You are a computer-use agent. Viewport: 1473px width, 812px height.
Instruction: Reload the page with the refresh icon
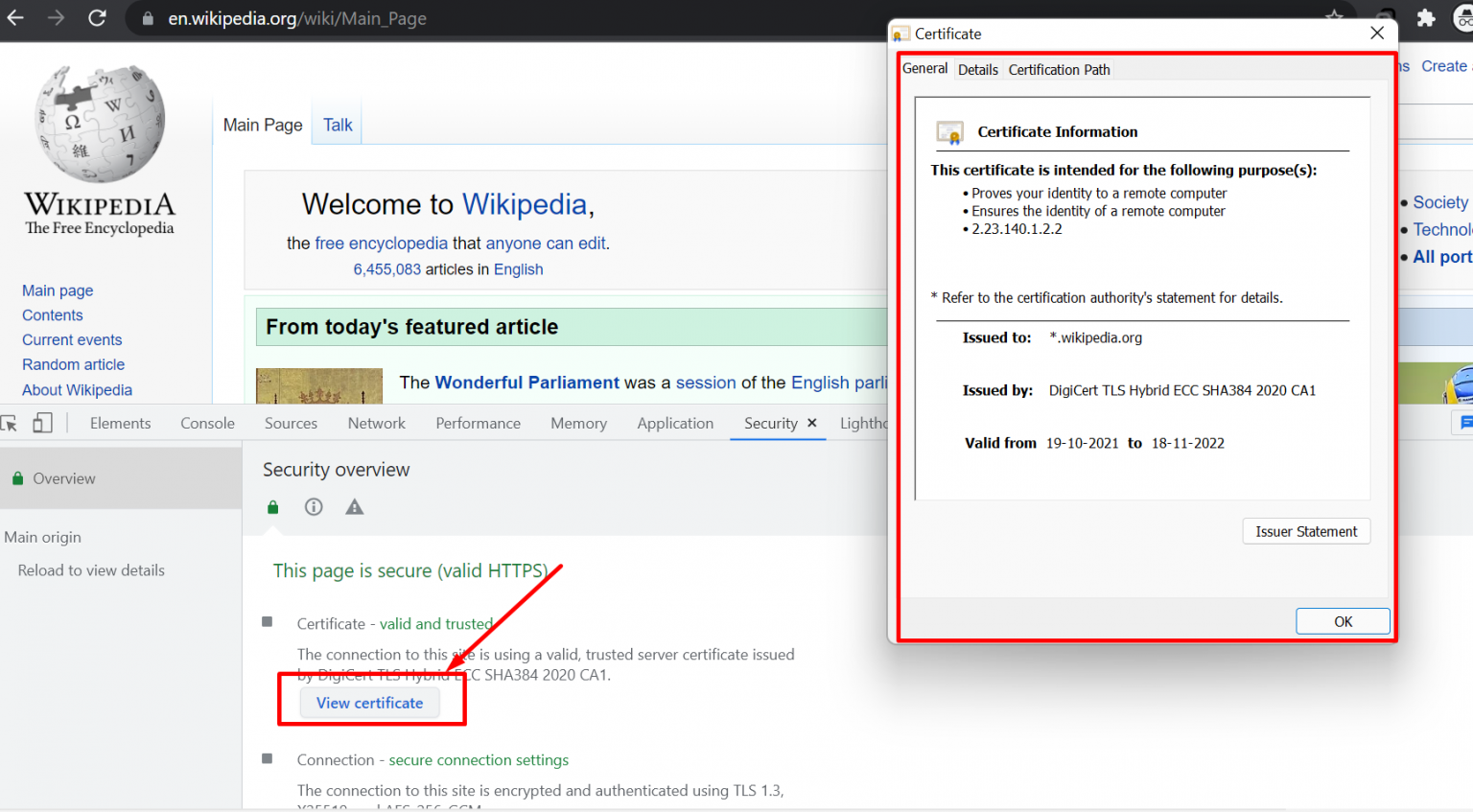(x=97, y=17)
